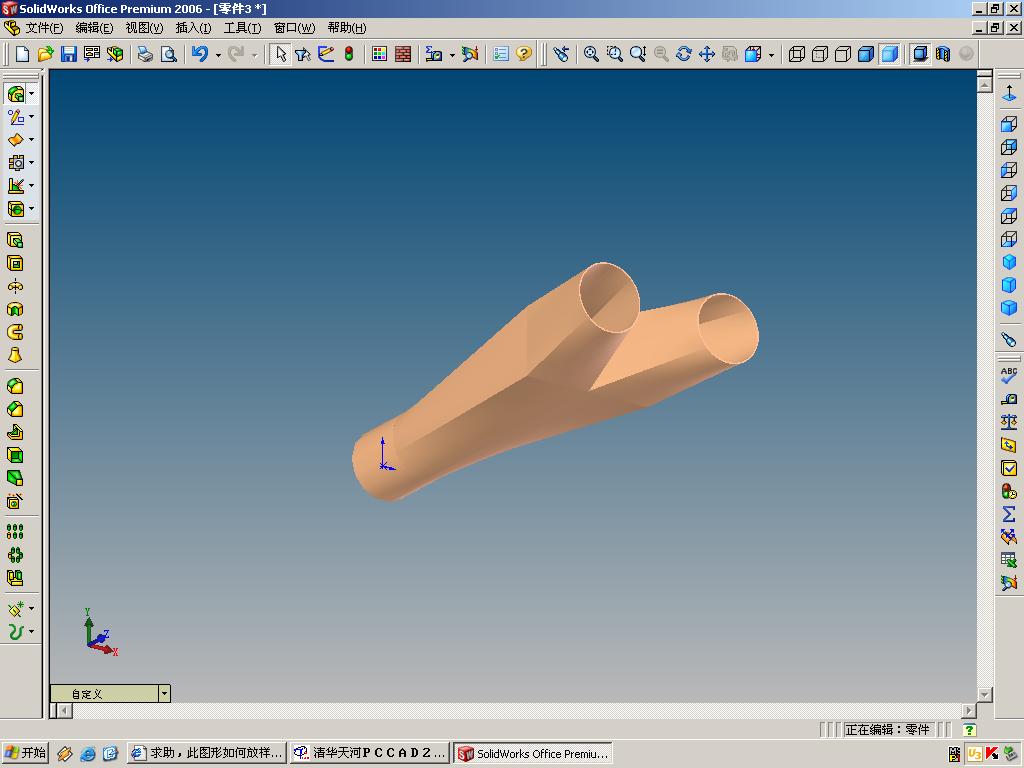Switch to hidden lines removed display
This screenshot has height=768, width=1024.
[843, 54]
